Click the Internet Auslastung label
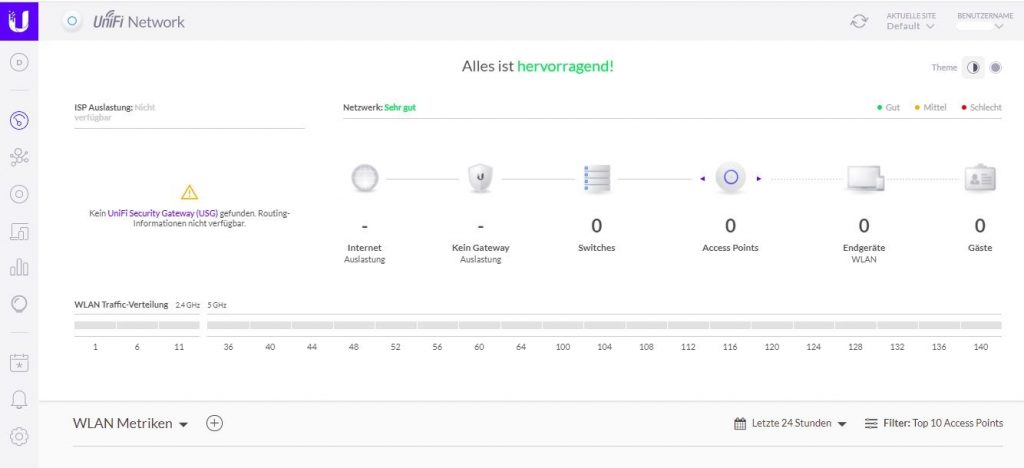 (x=364, y=253)
